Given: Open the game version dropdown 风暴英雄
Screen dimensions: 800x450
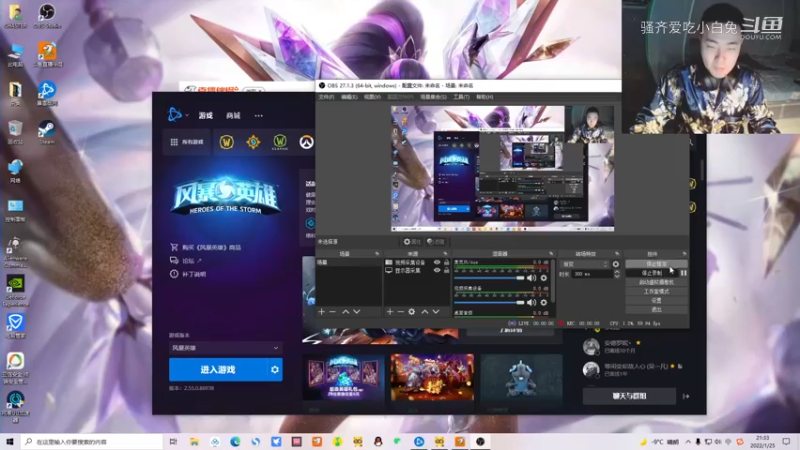Looking at the screenshot, I should [226, 348].
